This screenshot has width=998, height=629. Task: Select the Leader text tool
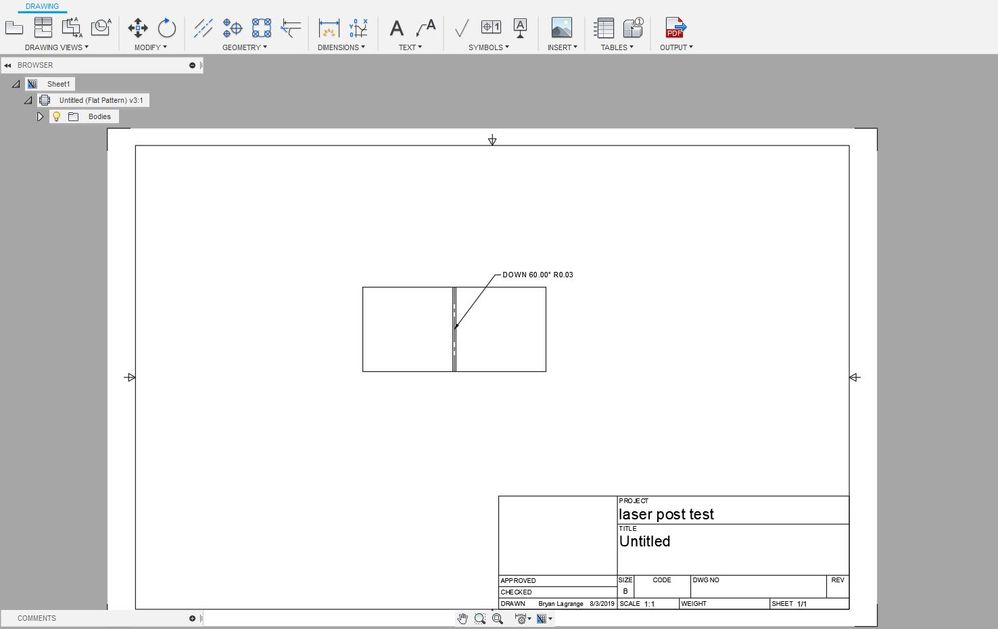coord(425,27)
